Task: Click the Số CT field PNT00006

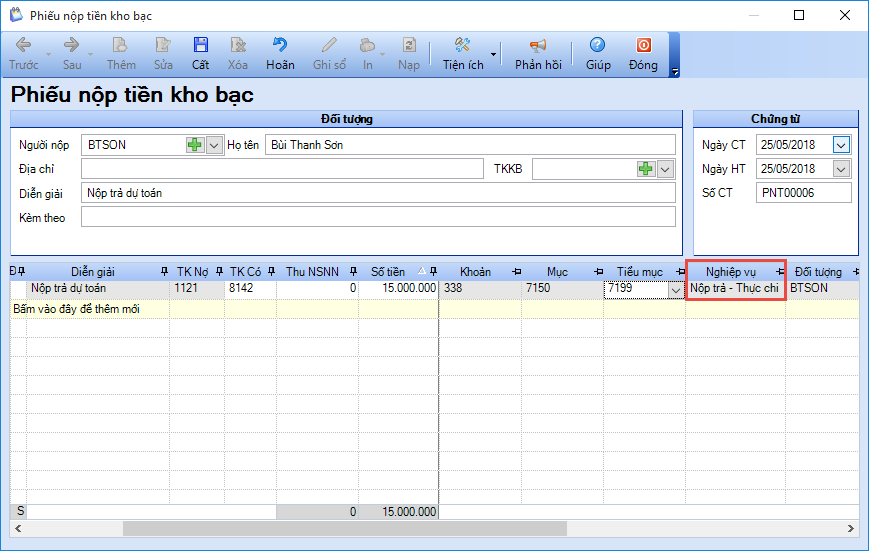Action: [x=804, y=193]
